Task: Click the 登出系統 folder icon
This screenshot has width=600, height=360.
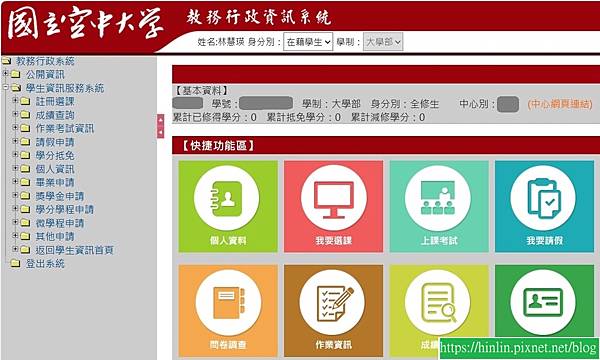Action: click(16, 263)
